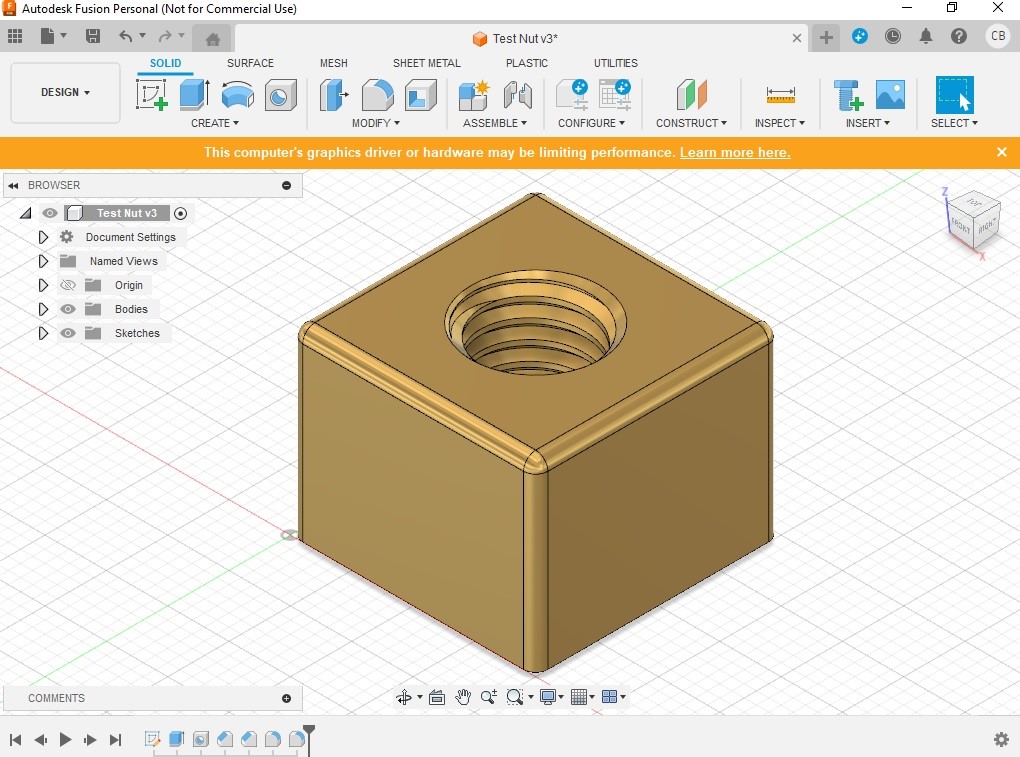
Task: Open the Learn more here link
Action: (x=735, y=152)
